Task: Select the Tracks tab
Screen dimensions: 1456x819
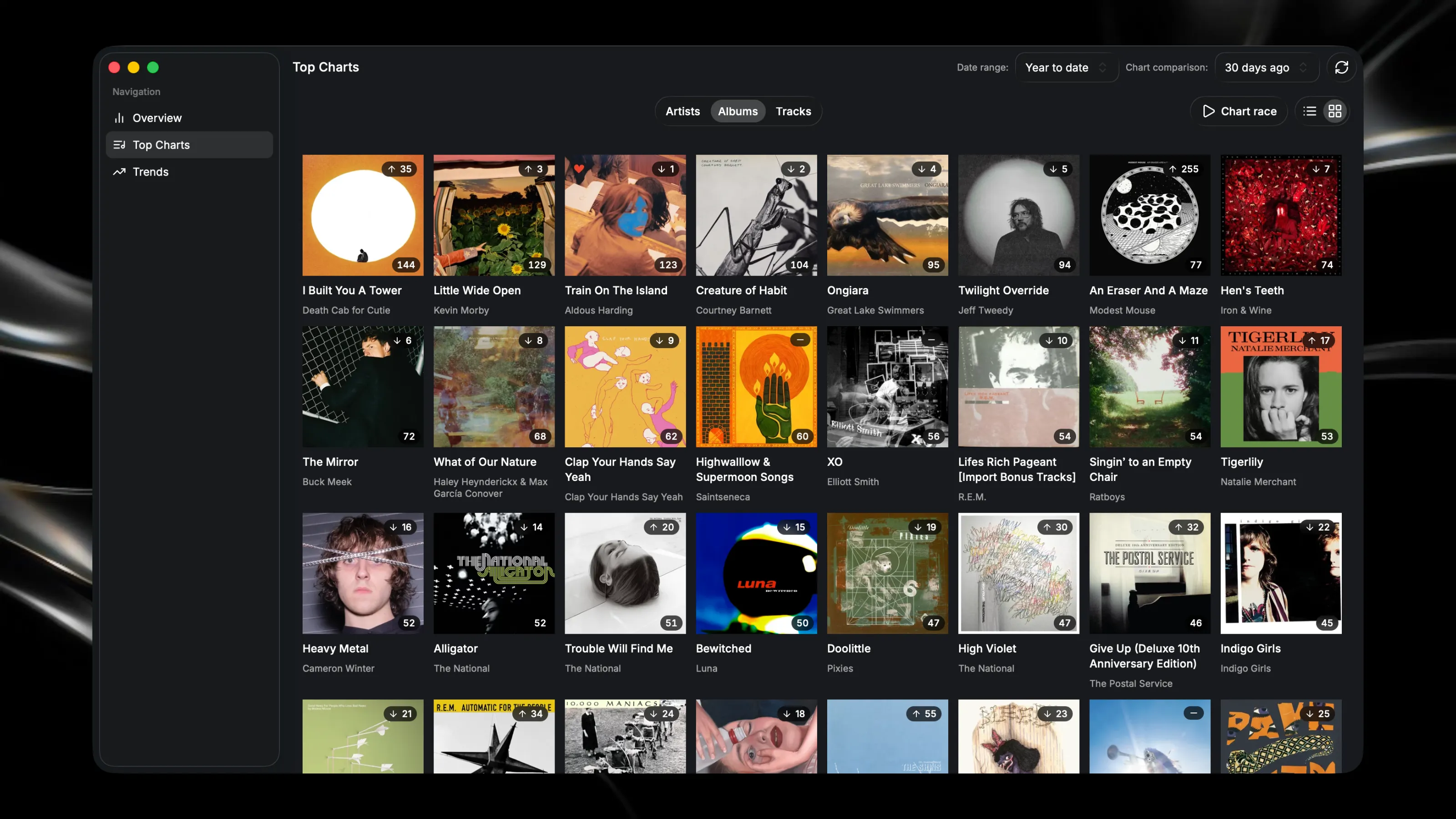Action: coord(793,111)
